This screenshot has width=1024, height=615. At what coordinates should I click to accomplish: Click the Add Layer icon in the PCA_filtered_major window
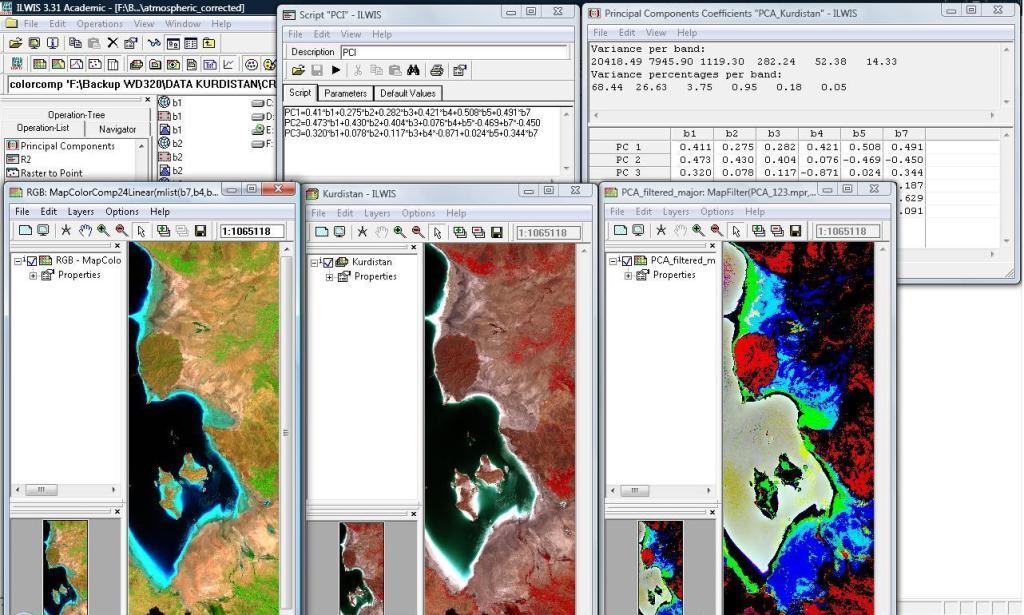click(x=758, y=231)
